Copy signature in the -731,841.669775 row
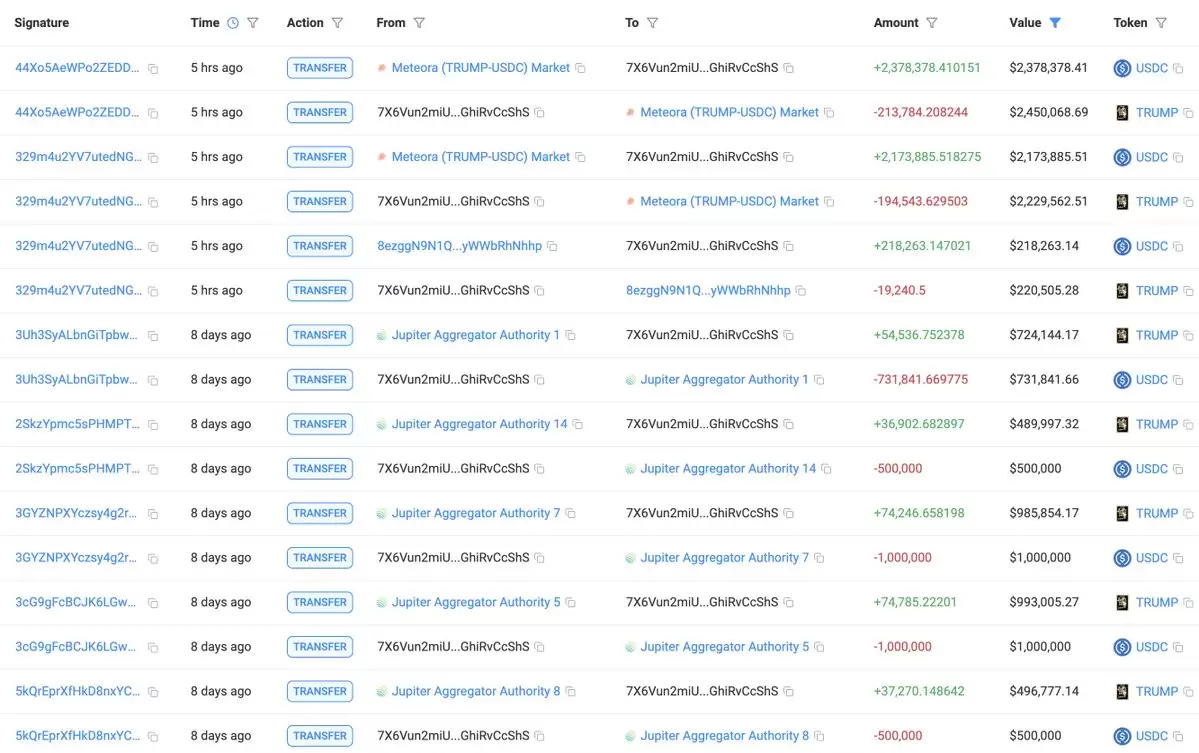The image size is (1199, 753). pyautogui.click(x=153, y=380)
